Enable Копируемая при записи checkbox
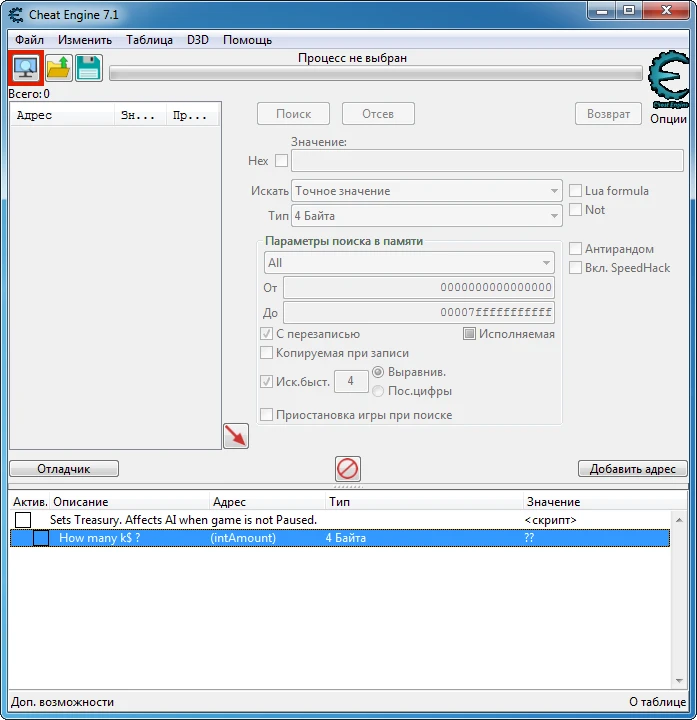697x720 pixels. point(266,353)
